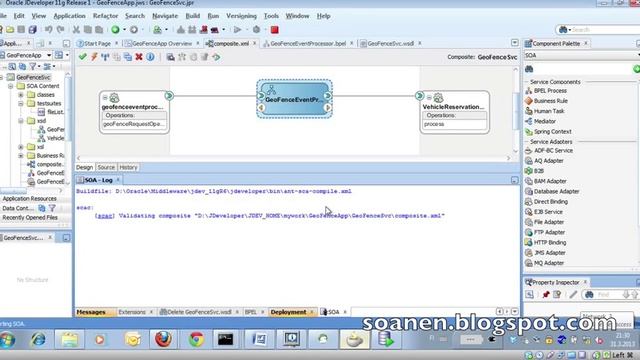640x360 pixels.
Task: Open the Application menu
Action: (x=69, y=16)
